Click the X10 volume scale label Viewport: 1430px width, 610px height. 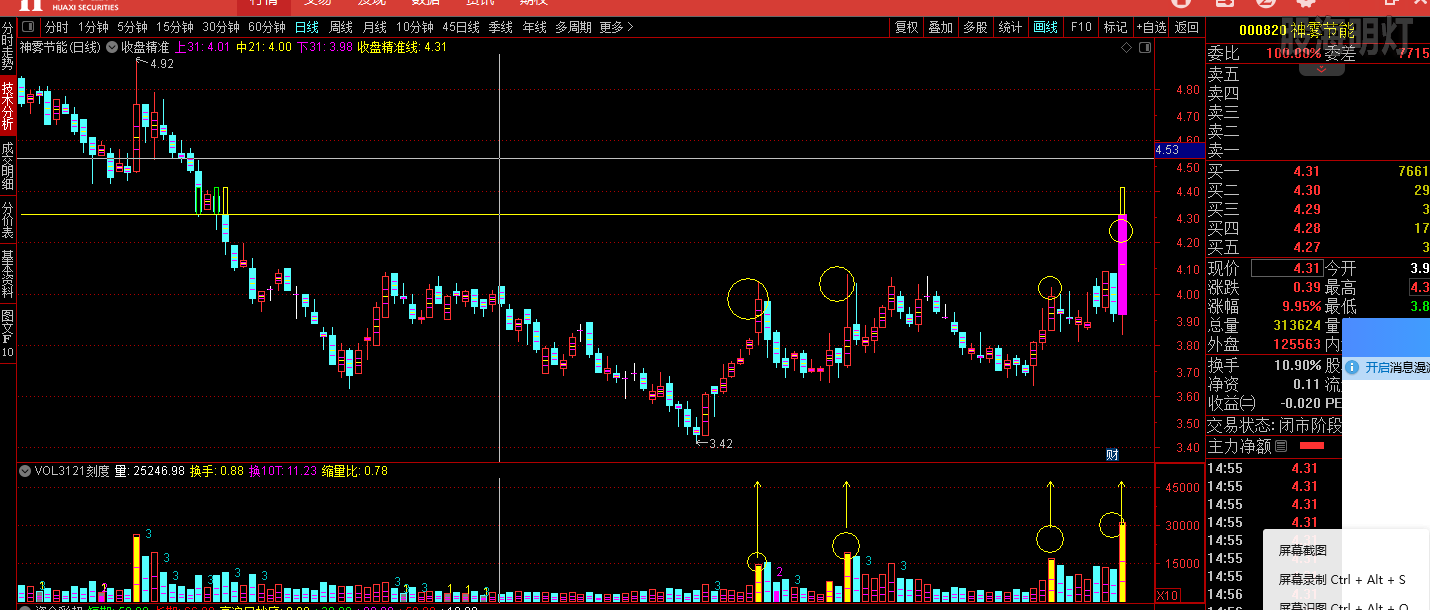[1167, 596]
